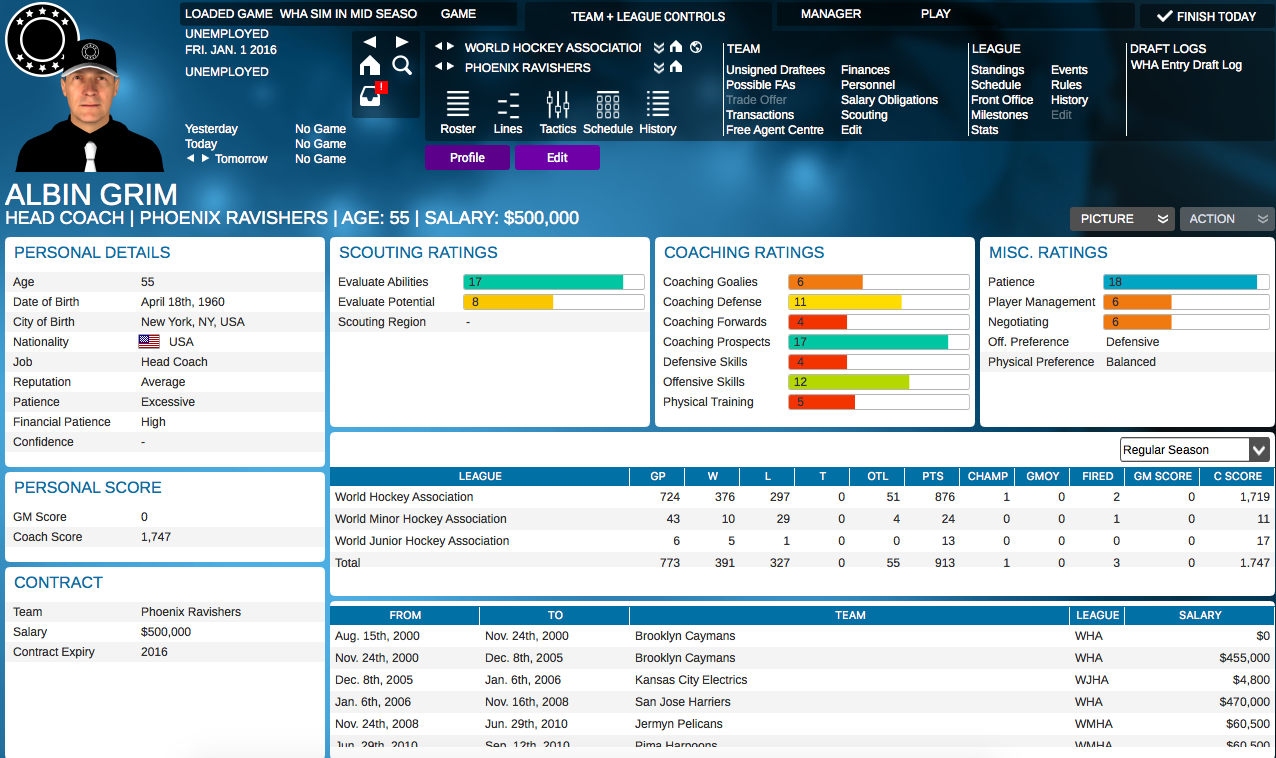Open the team Schedule grid icon
This screenshot has width=1276, height=758.
pos(608,104)
